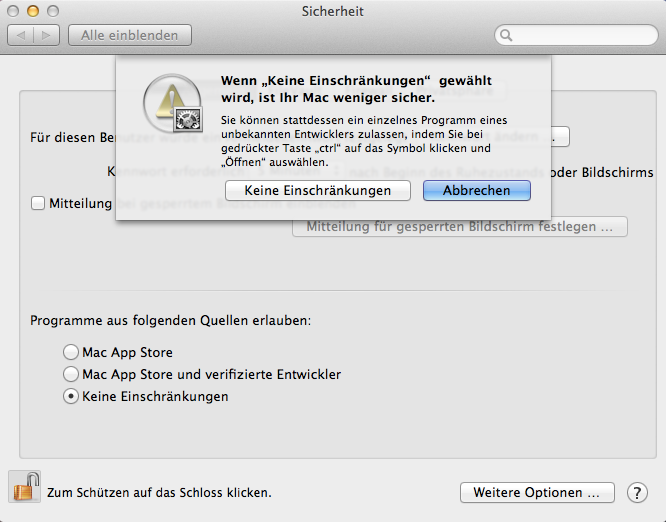Viewport: 666px width, 522px height.
Task: Click the warning icon in the dialog
Action: [173, 103]
